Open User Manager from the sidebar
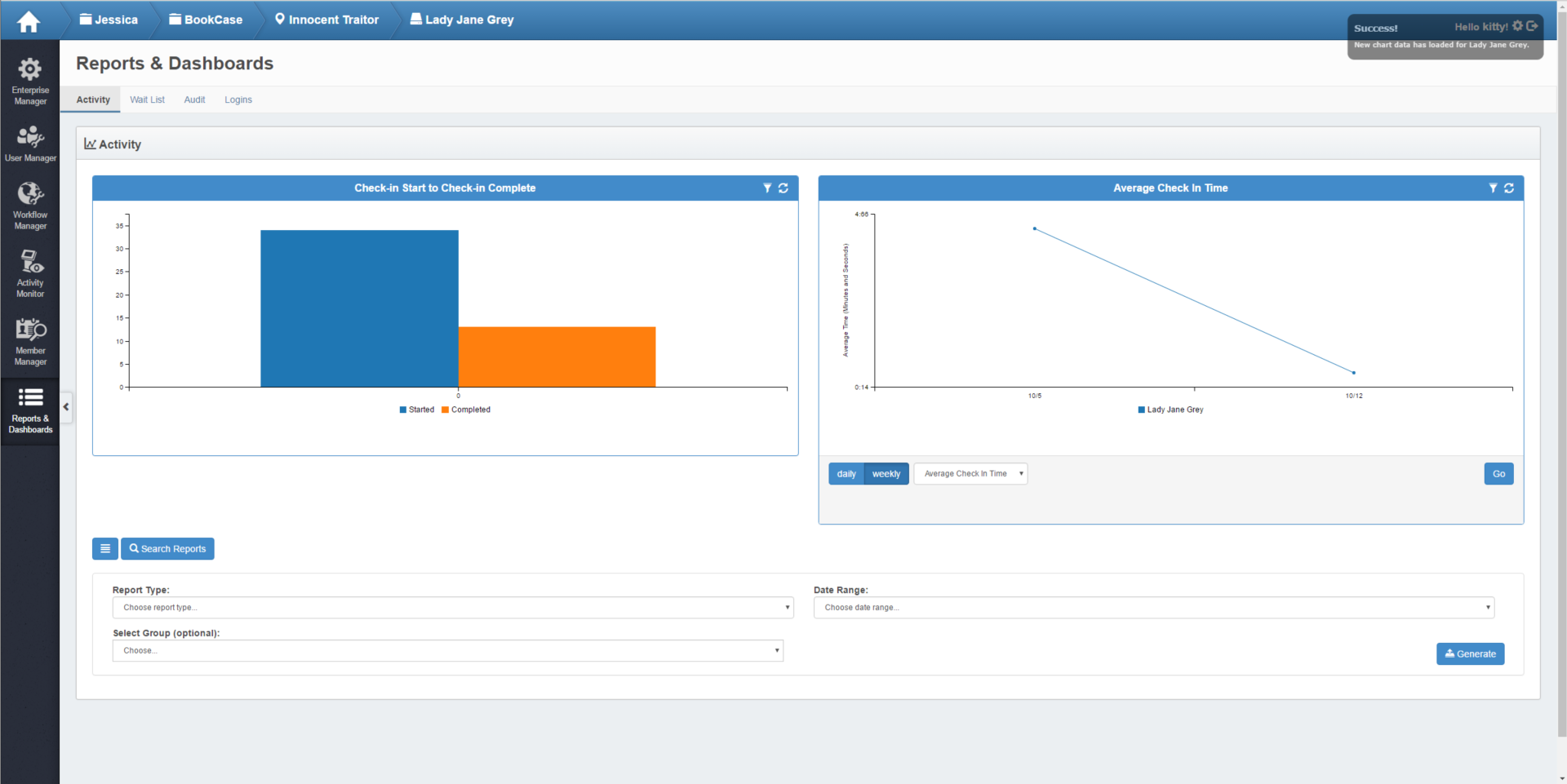 [x=30, y=144]
